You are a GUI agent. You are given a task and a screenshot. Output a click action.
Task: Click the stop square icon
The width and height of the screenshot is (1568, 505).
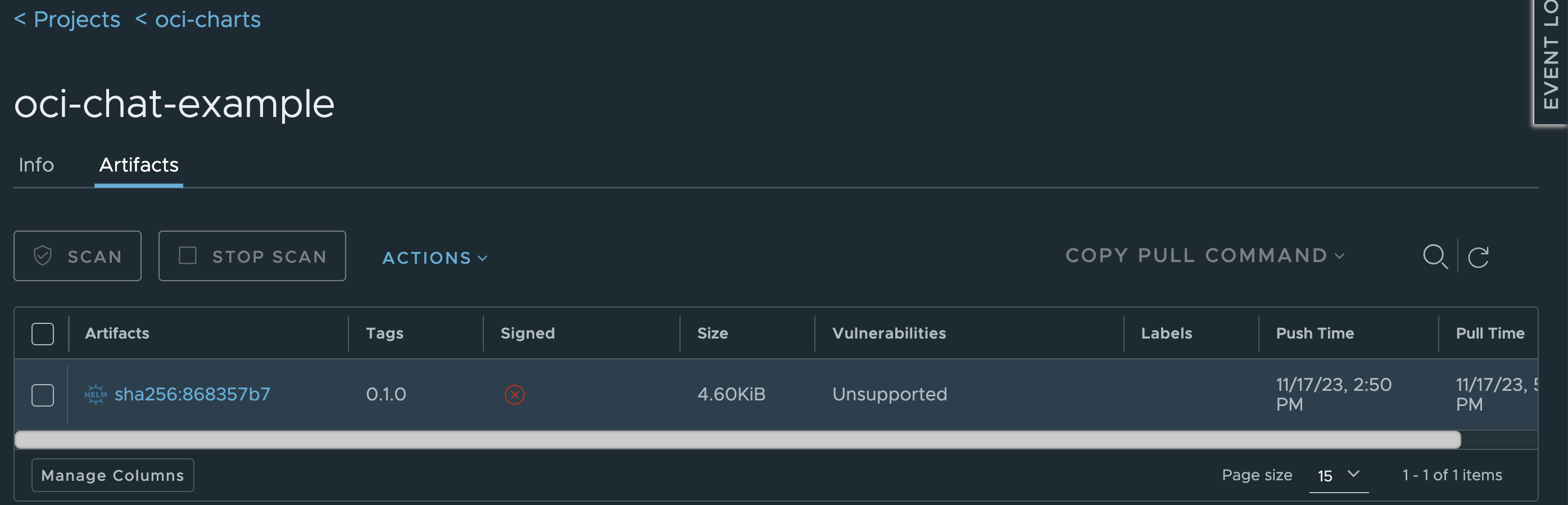[188, 256]
